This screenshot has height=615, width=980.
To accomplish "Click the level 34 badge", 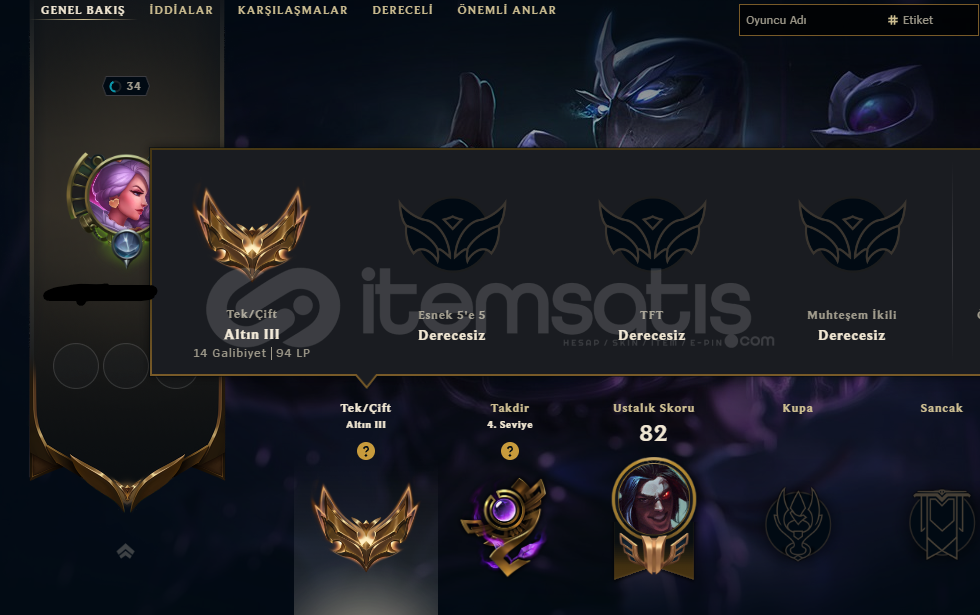I will coord(126,86).
